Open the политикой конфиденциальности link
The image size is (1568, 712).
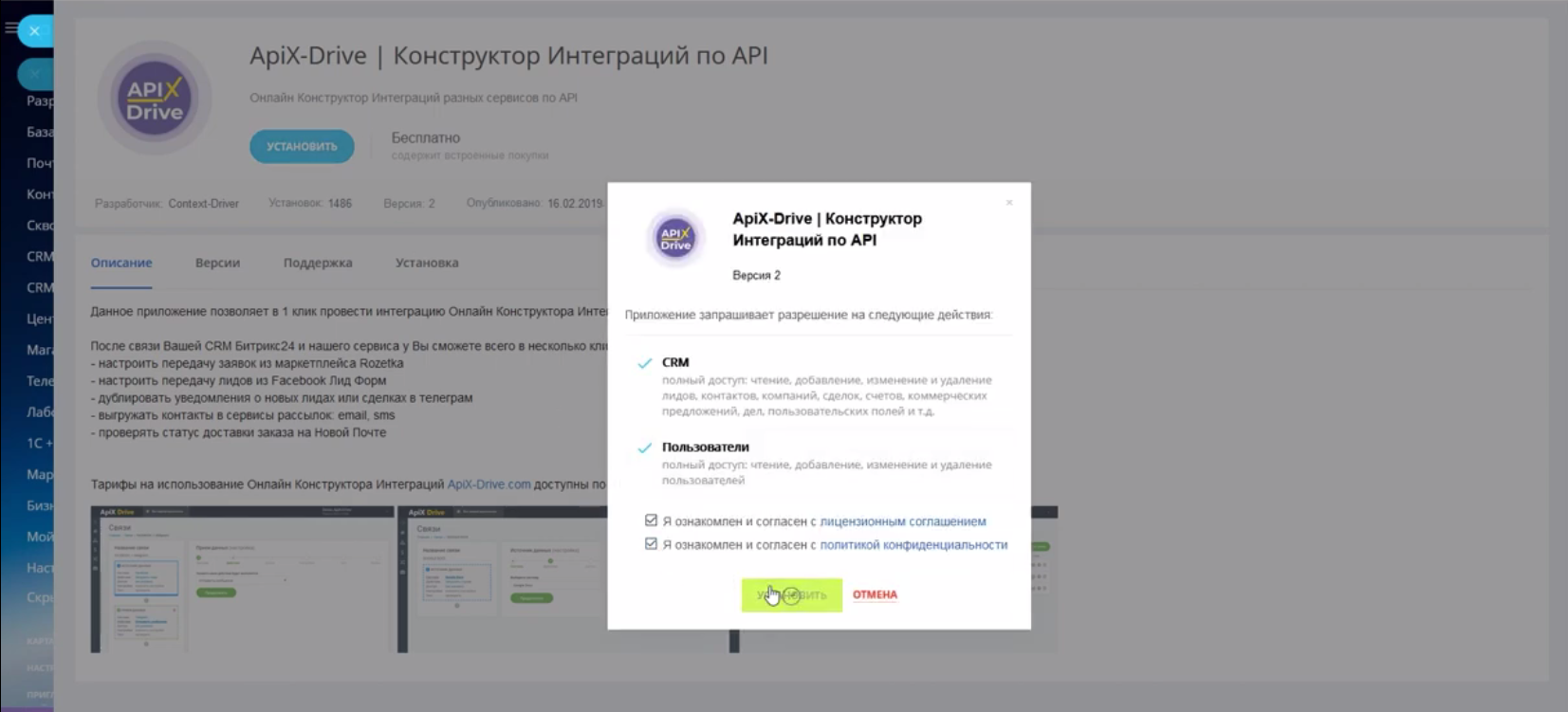(913, 545)
